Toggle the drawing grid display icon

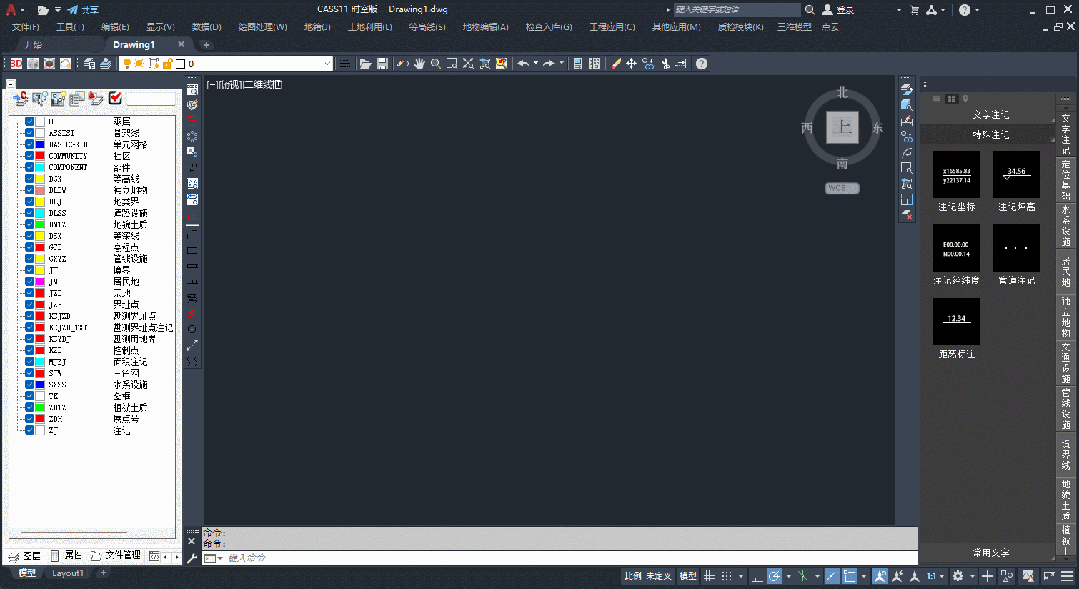(709, 576)
